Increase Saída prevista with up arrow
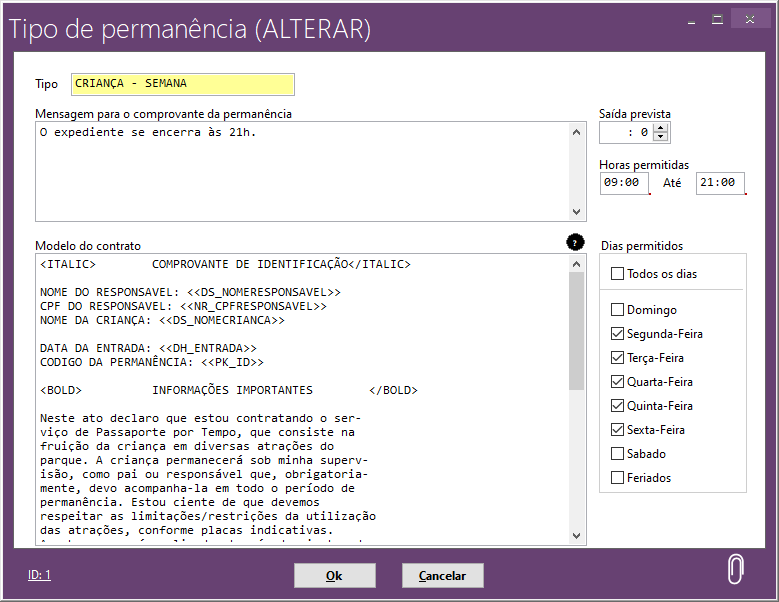The width and height of the screenshot is (779, 602). (661, 127)
